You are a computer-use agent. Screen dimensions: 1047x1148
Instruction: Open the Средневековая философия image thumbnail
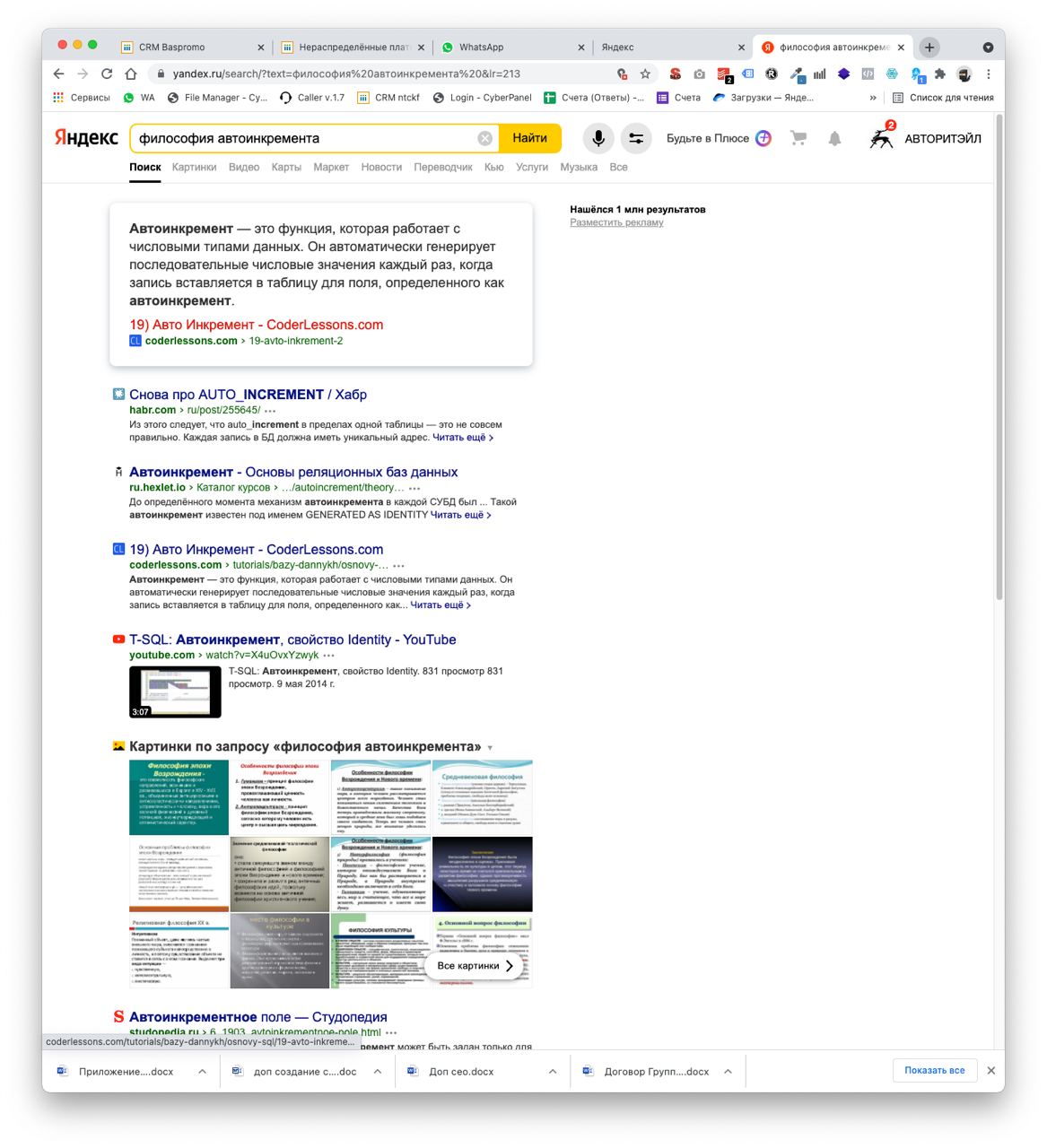(x=483, y=797)
